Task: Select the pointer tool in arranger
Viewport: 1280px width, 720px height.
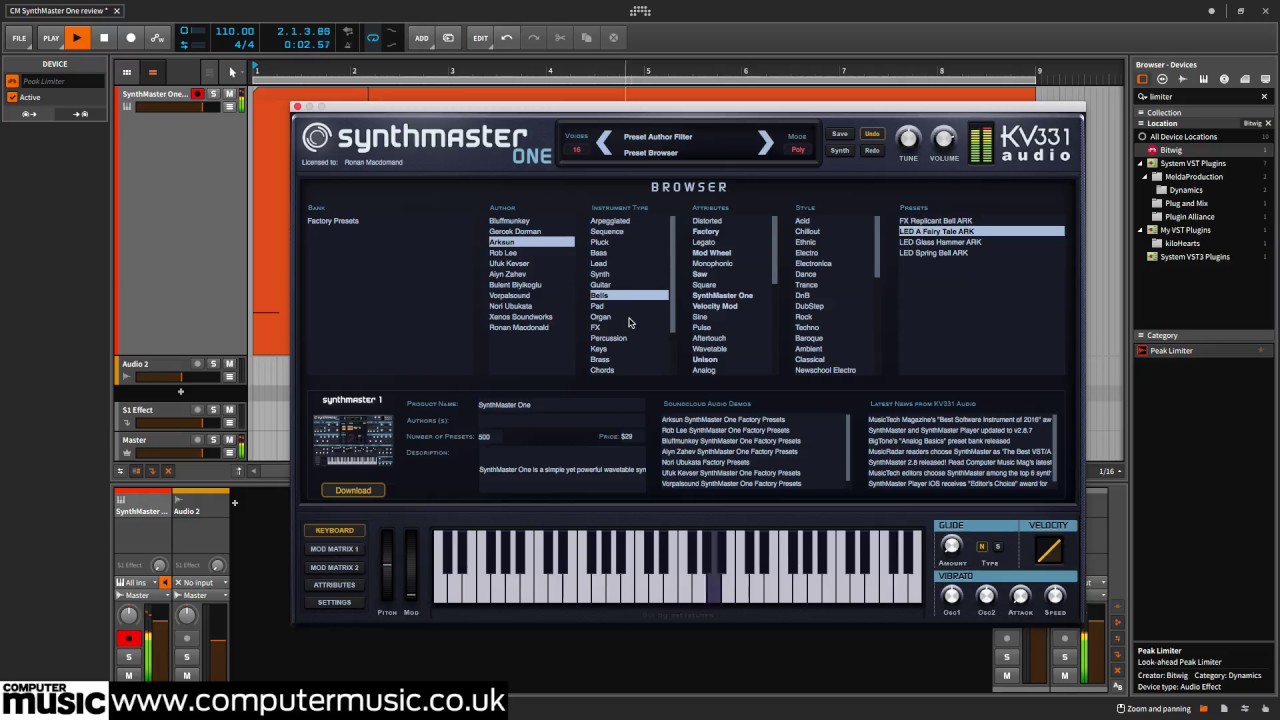Action: (x=232, y=72)
